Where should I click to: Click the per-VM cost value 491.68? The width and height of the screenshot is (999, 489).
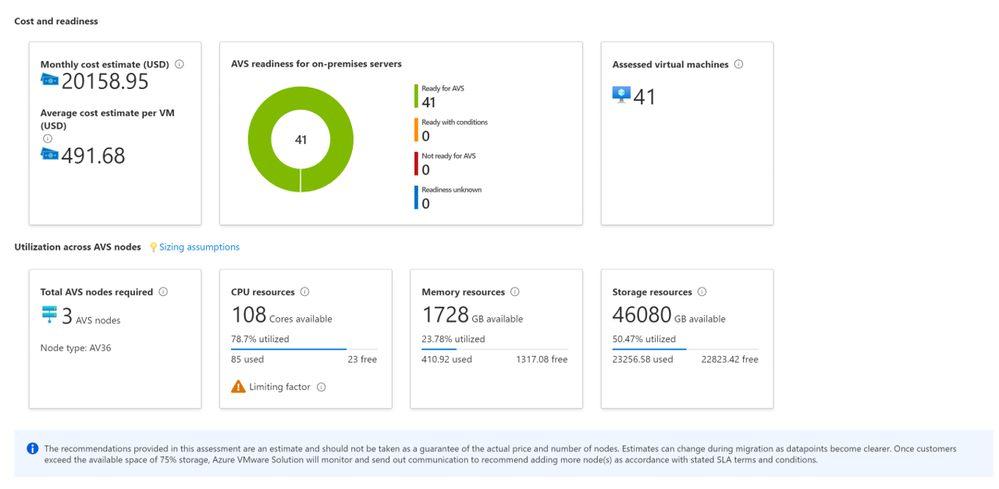tap(93, 155)
